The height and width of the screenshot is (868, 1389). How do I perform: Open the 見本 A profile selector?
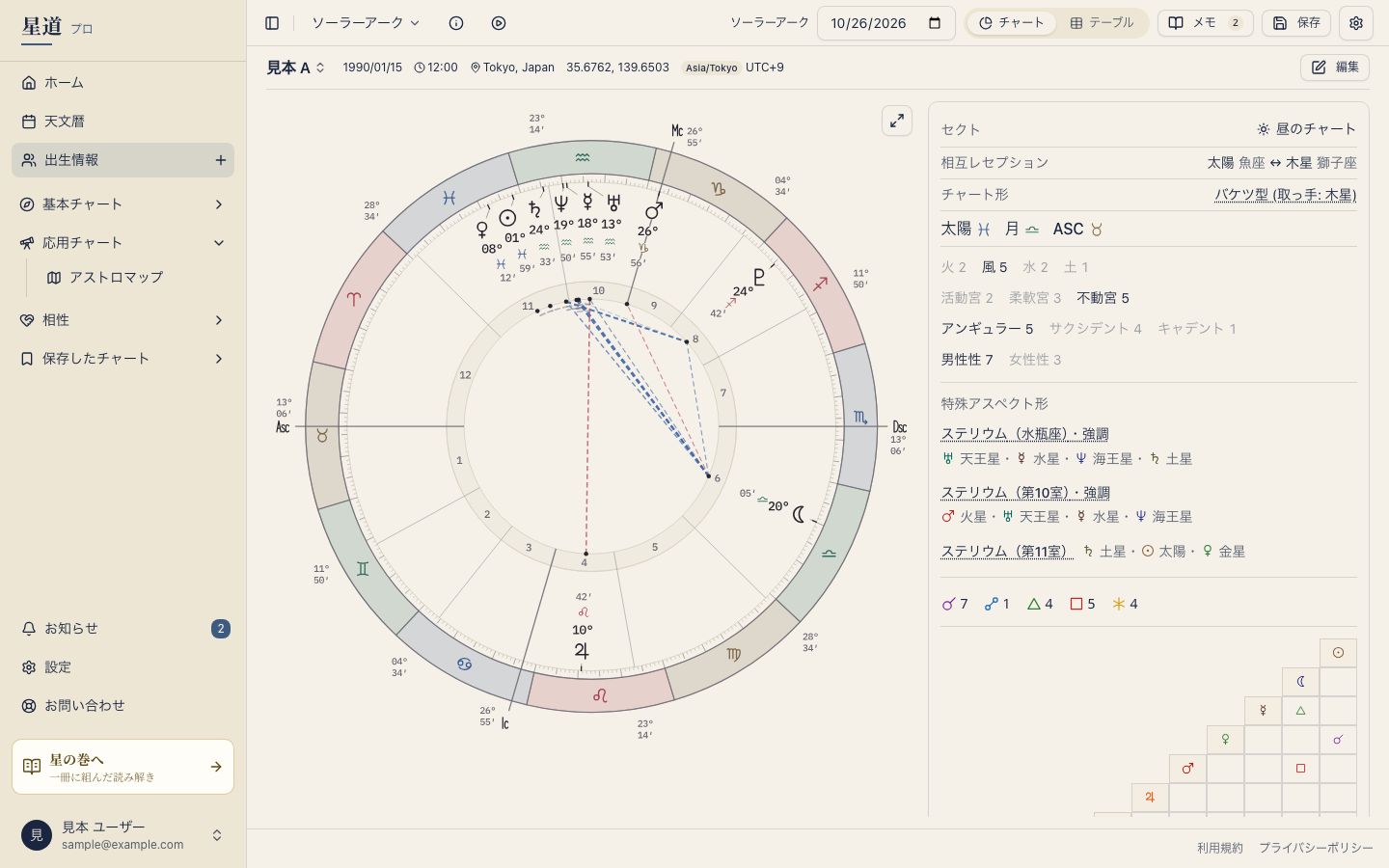[x=296, y=68]
